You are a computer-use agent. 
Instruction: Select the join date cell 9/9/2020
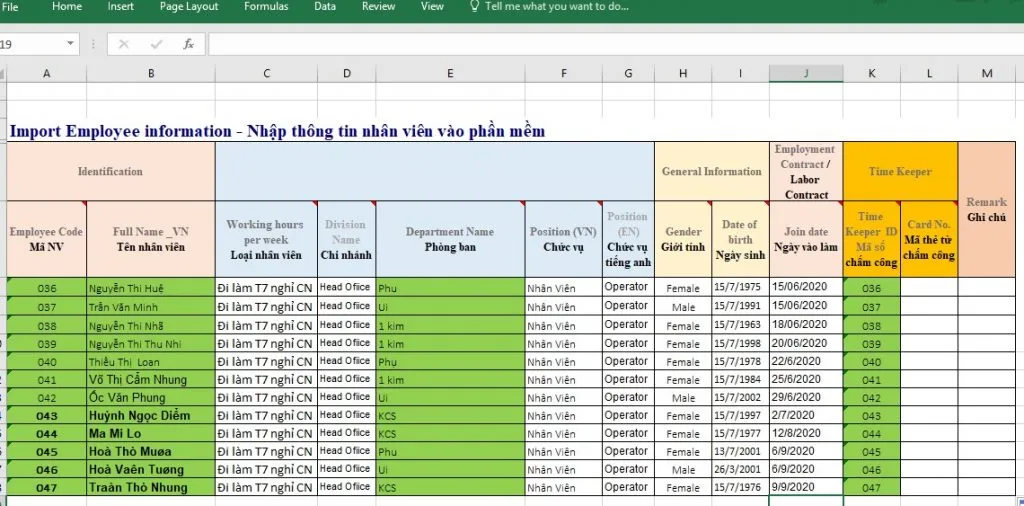pos(806,487)
